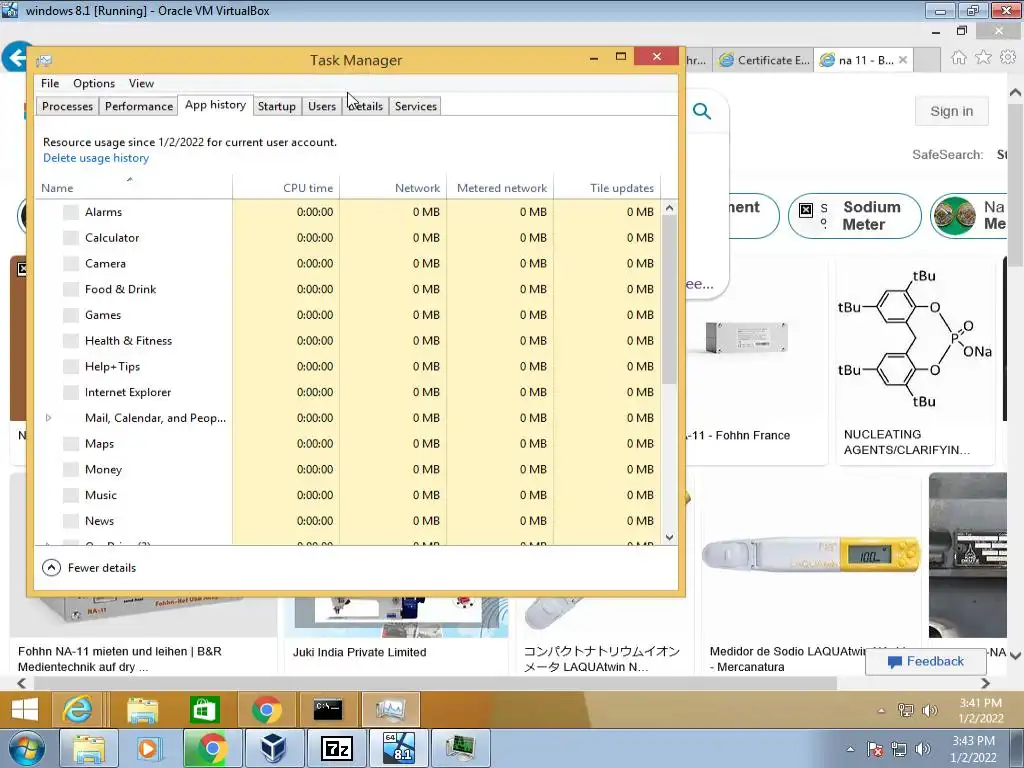Sort by CPU time column header
This screenshot has width=1024, height=768.
(286, 188)
